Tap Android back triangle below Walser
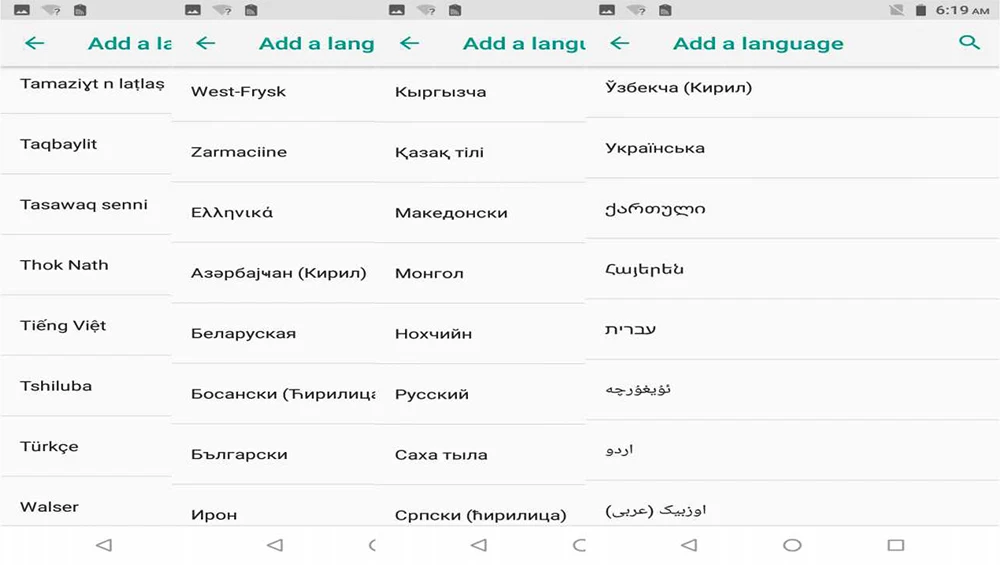The height and width of the screenshot is (565, 1000). [x=104, y=545]
